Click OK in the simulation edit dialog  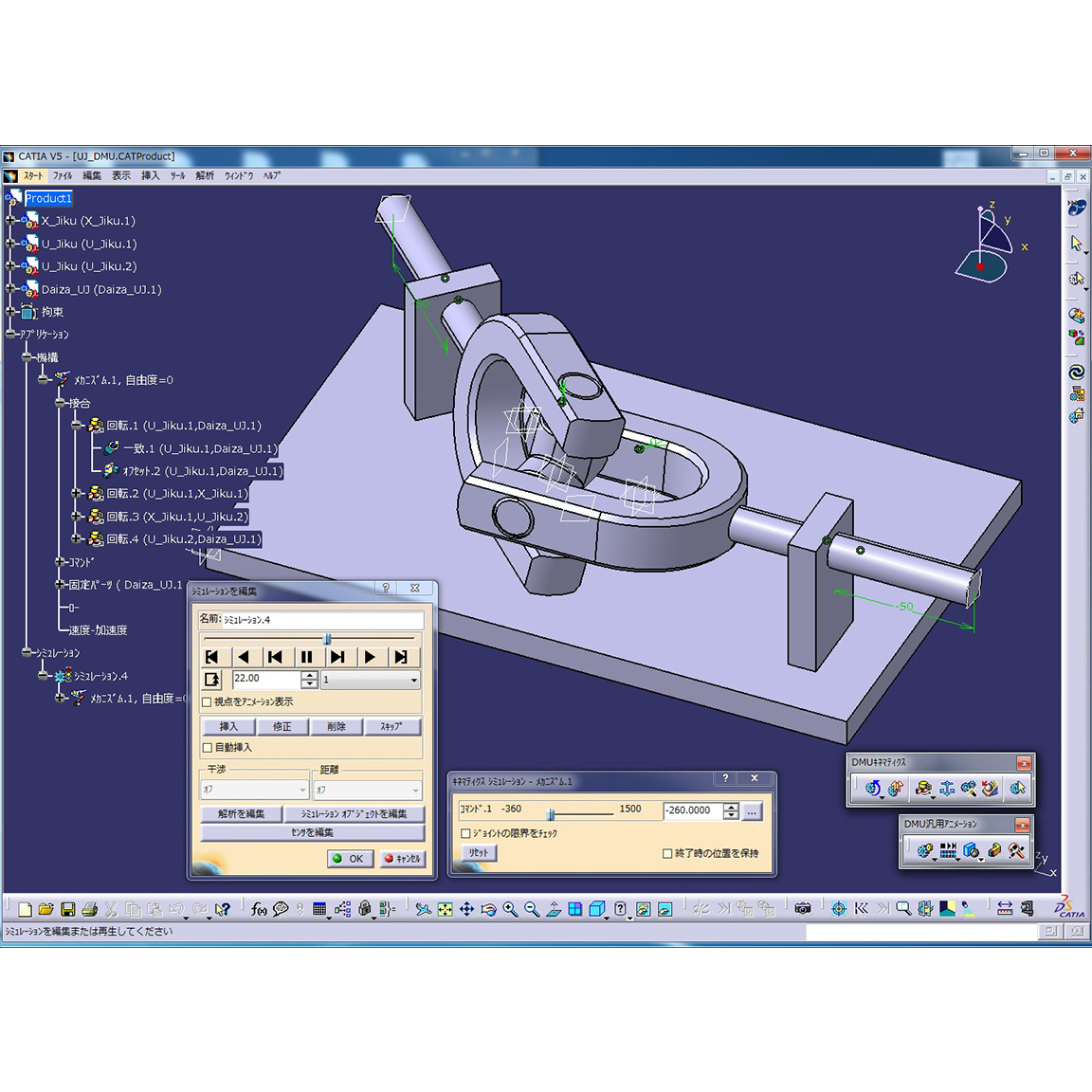[351, 859]
